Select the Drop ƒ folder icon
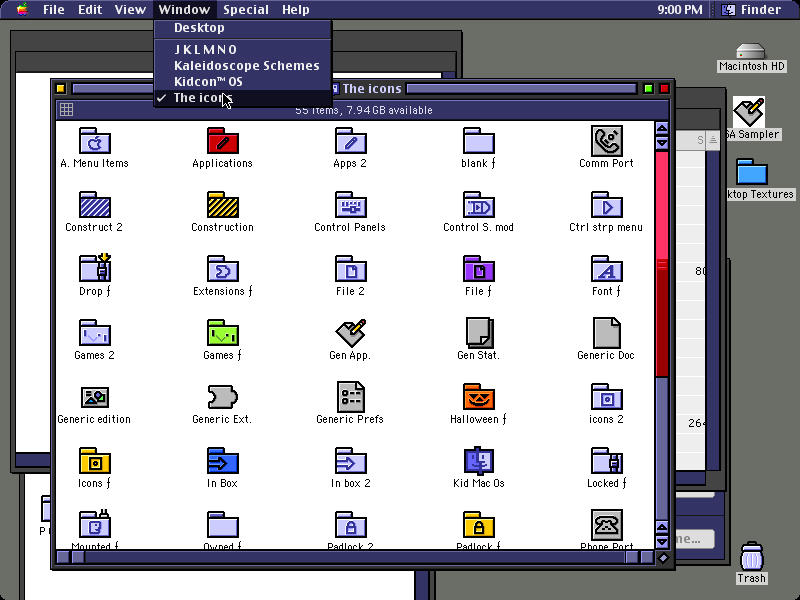This screenshot has width=800, height=600. coord(95,268)
